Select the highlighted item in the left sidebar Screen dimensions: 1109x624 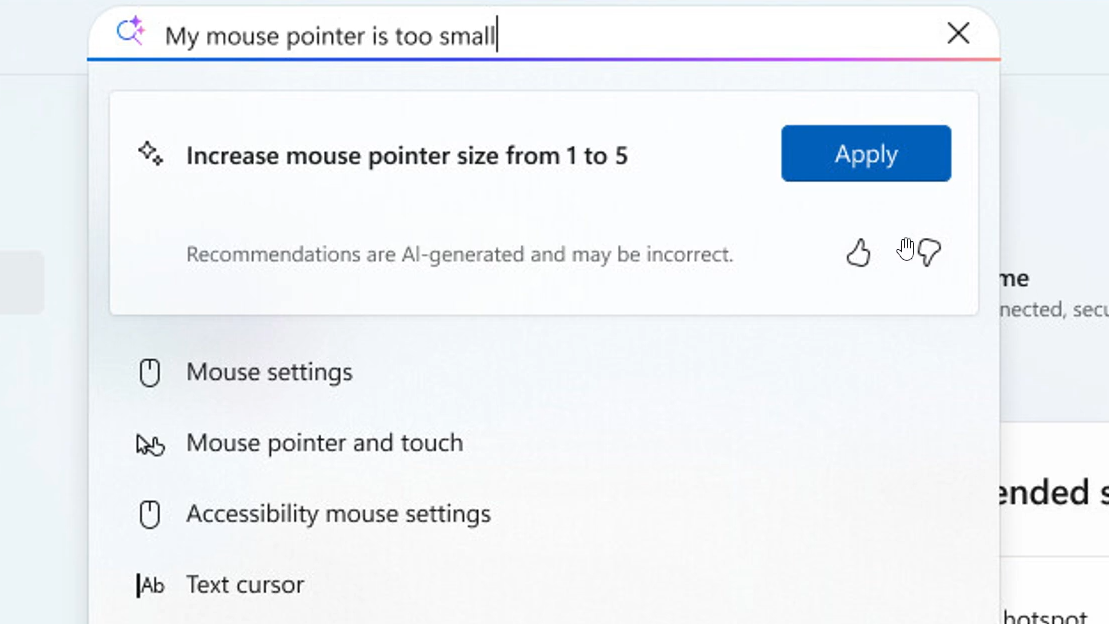point(21,282)
